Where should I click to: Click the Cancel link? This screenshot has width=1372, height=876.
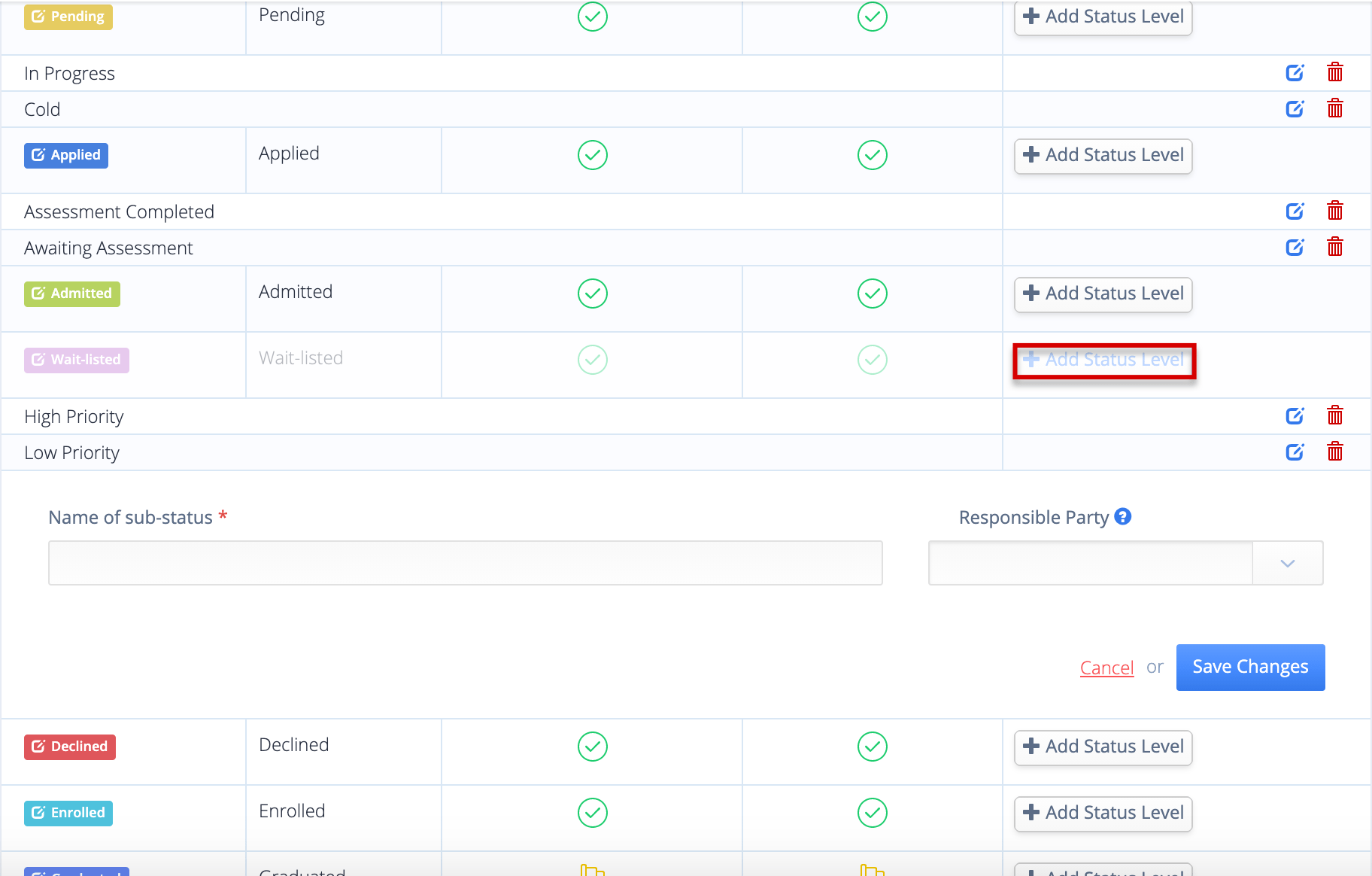[x=1106, y=667]
